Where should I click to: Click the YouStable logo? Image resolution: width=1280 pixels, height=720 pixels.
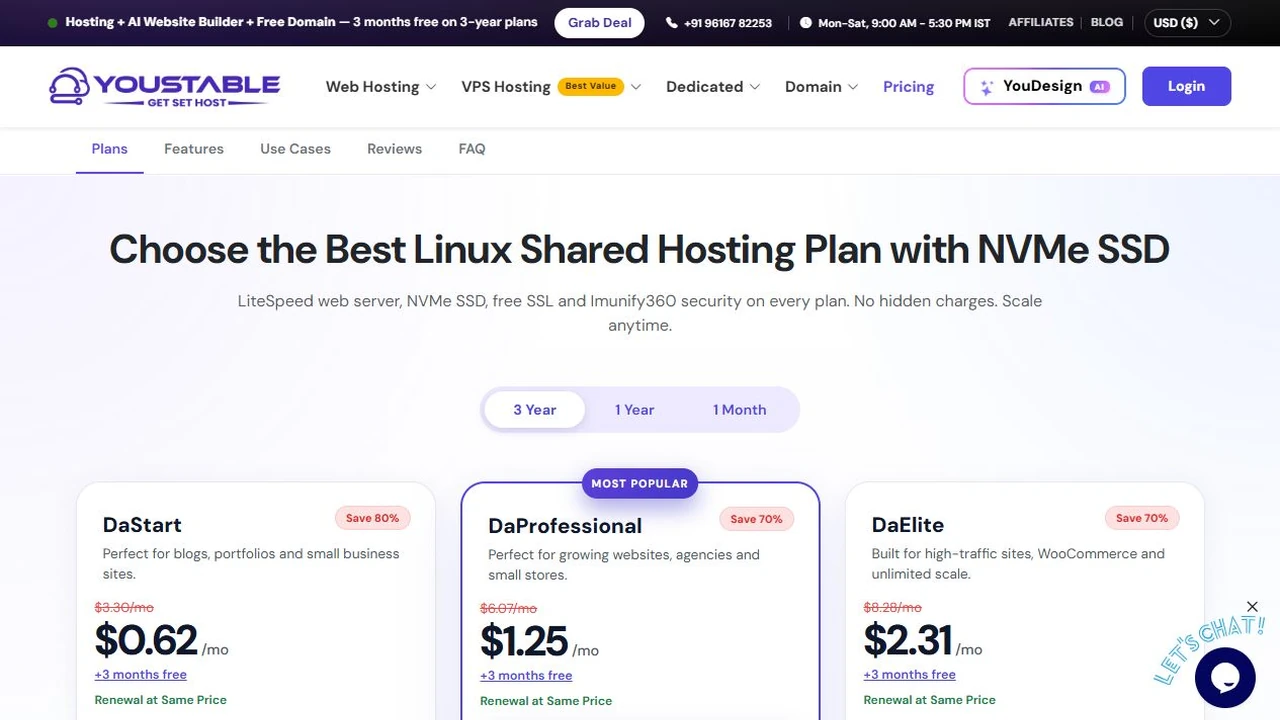(x=165, y=87)
